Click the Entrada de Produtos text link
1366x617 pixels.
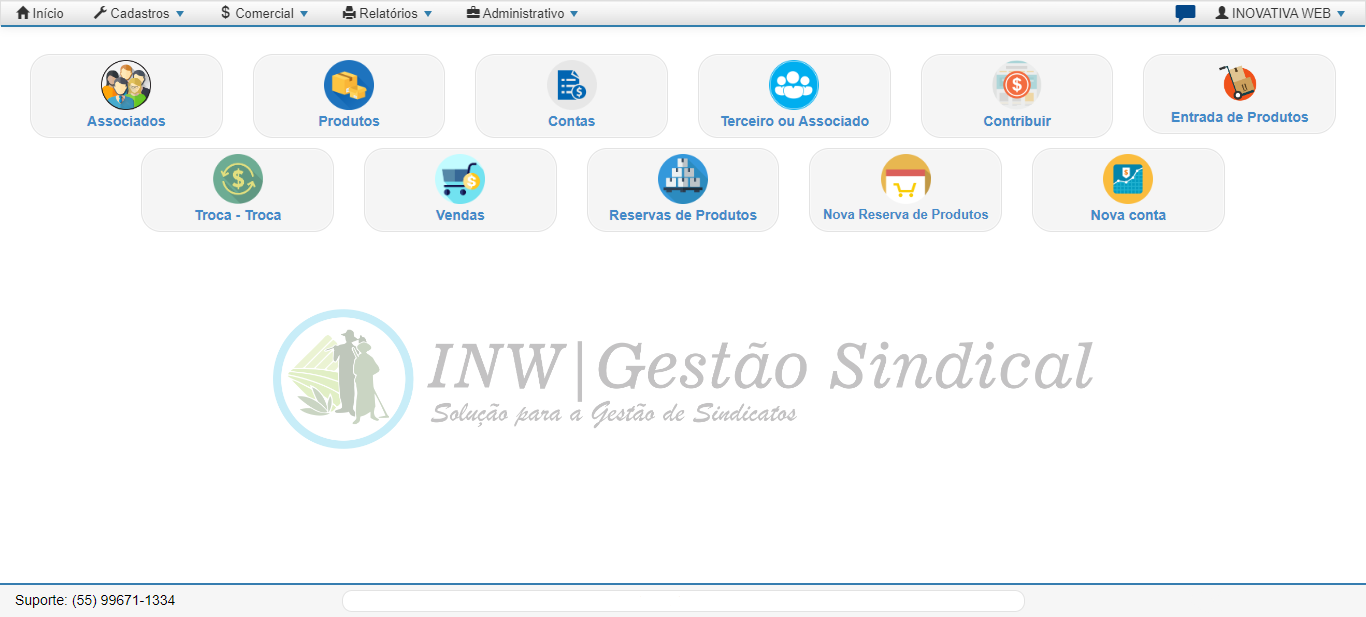[1239, 117]
